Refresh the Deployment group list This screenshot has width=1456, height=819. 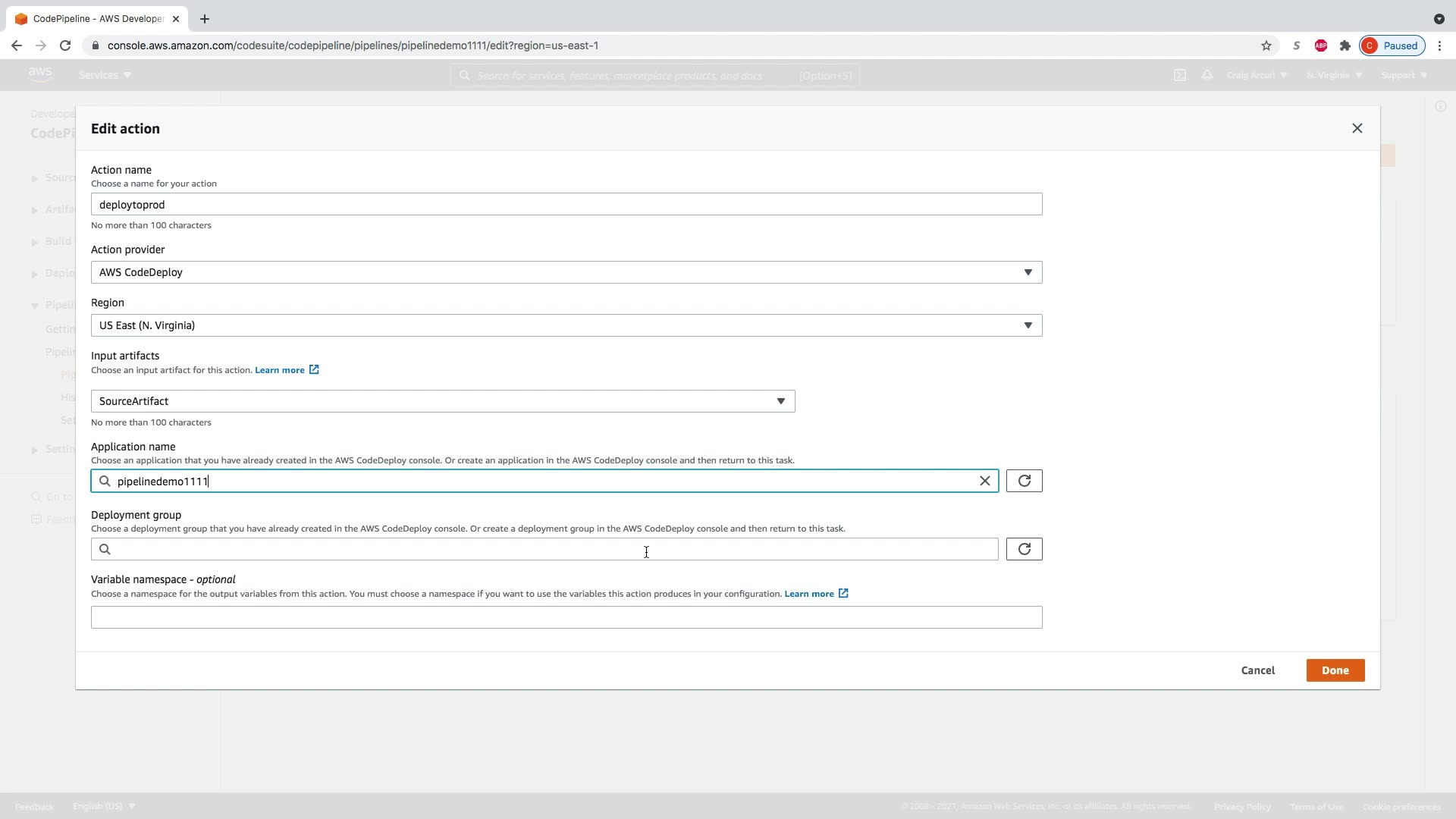(x=1024, y=549)
